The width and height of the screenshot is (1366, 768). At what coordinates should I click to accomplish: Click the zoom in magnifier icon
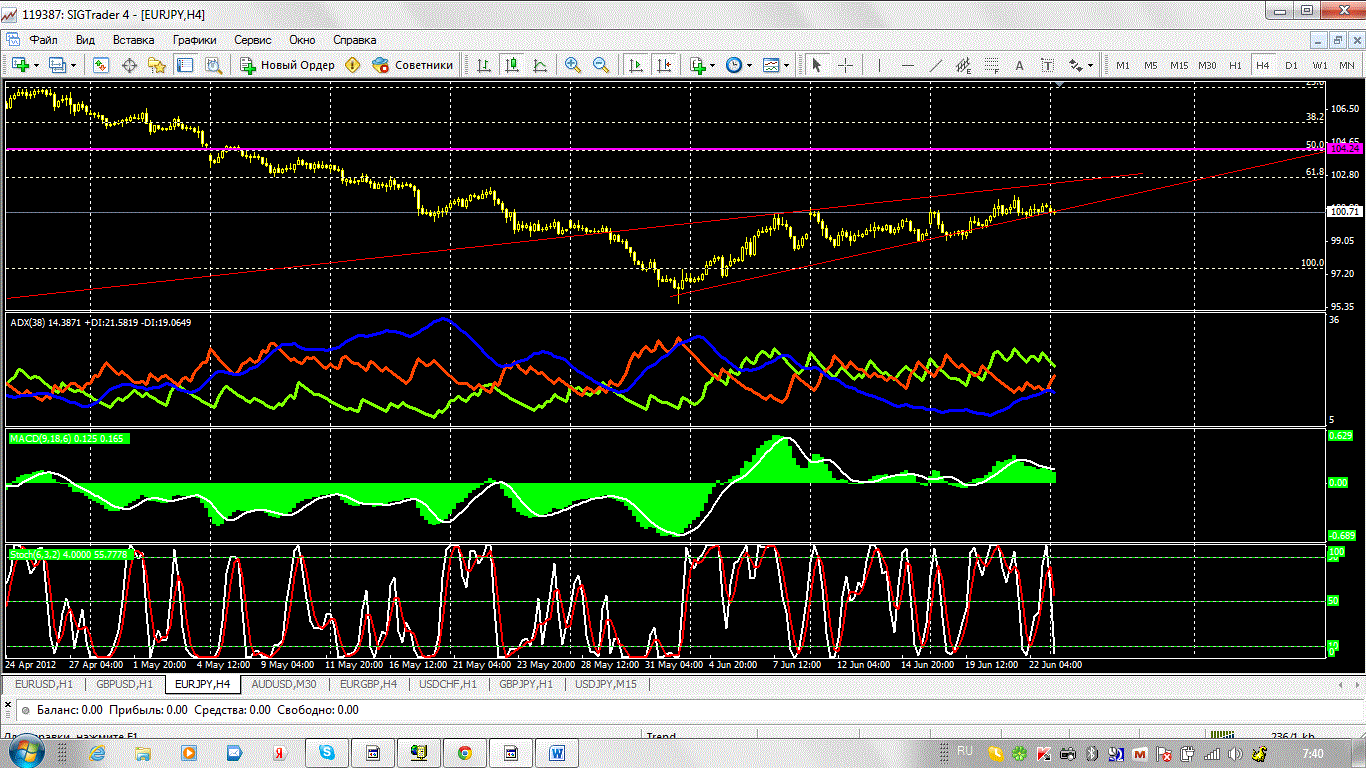click(573, 65)
